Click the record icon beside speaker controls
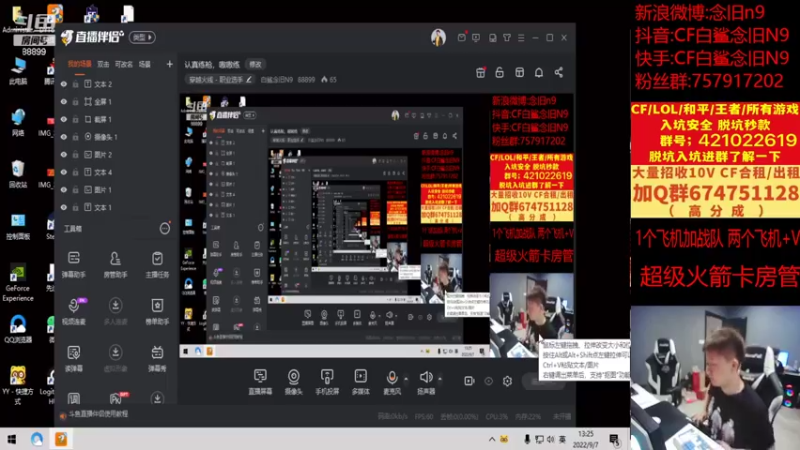This screenshot has height=450, width=800. (x=469, y=381)
